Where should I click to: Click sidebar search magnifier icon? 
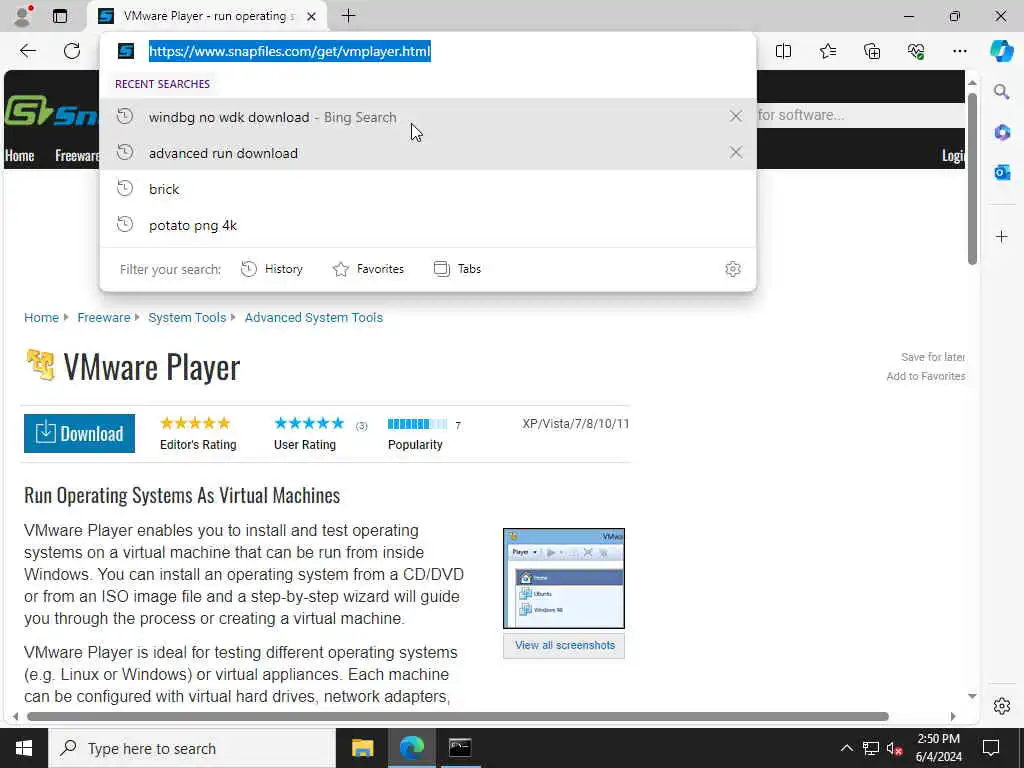pyautogui.click(x=1002, y=92)
